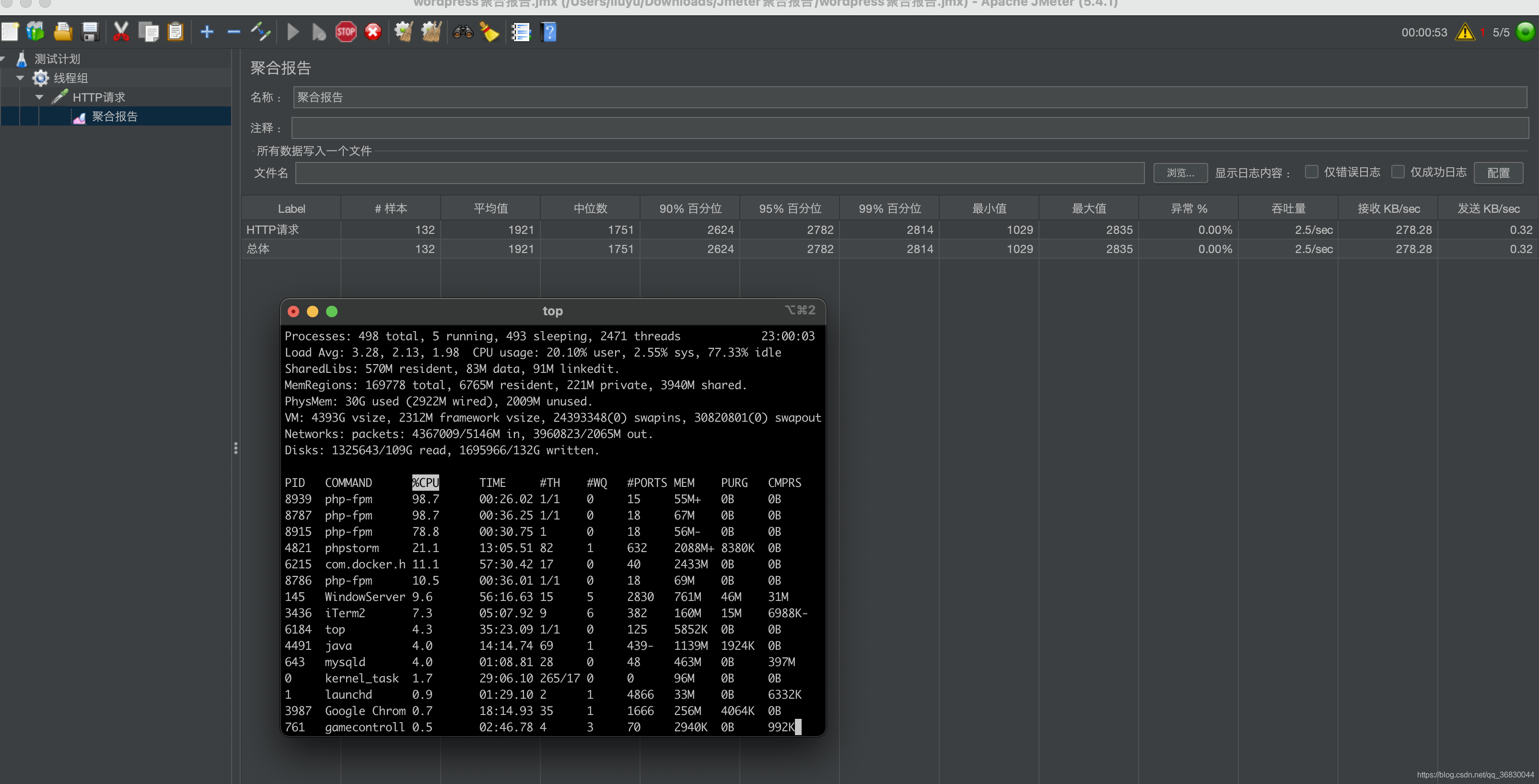Click the warning triangle log toggle
1539x784 pixels.
pos(1465,32)
